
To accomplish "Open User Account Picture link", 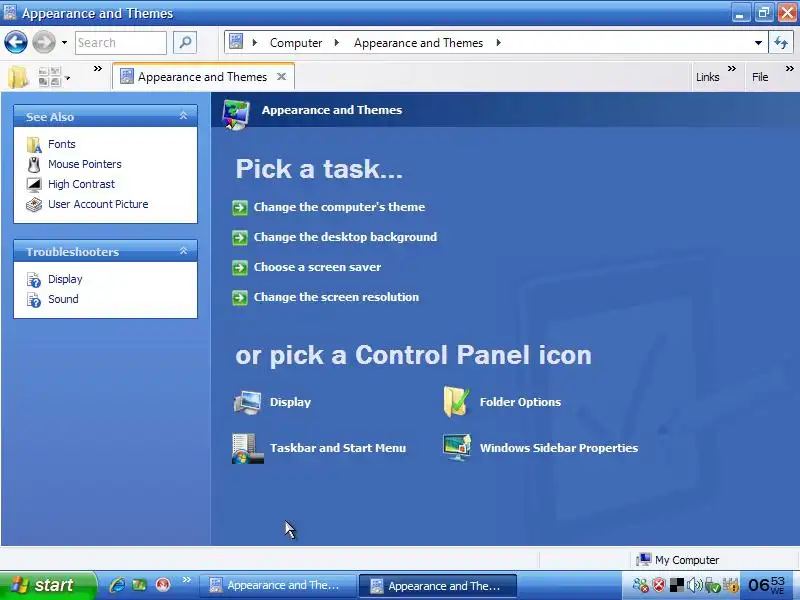I will tap(98, 204).
